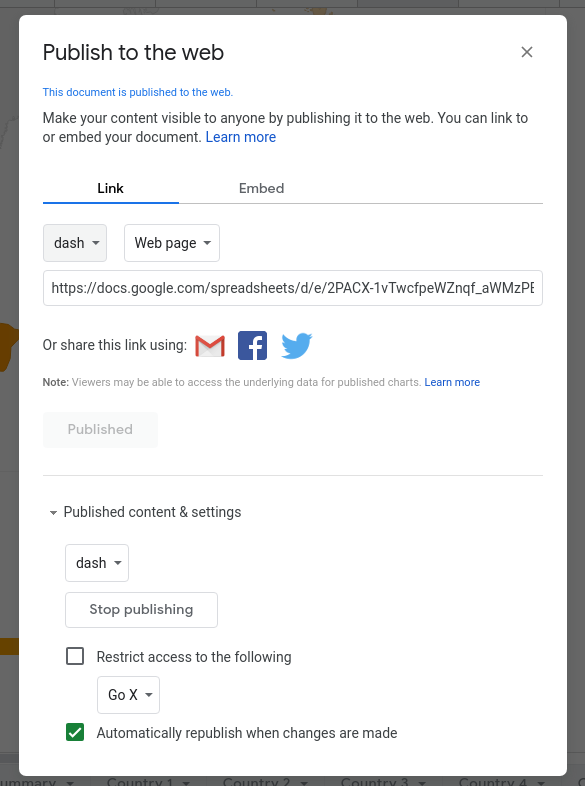The width and height of the screenshot is (585, 786).
Task: Share link via Twitter bird icon
Action: (296, 345)
